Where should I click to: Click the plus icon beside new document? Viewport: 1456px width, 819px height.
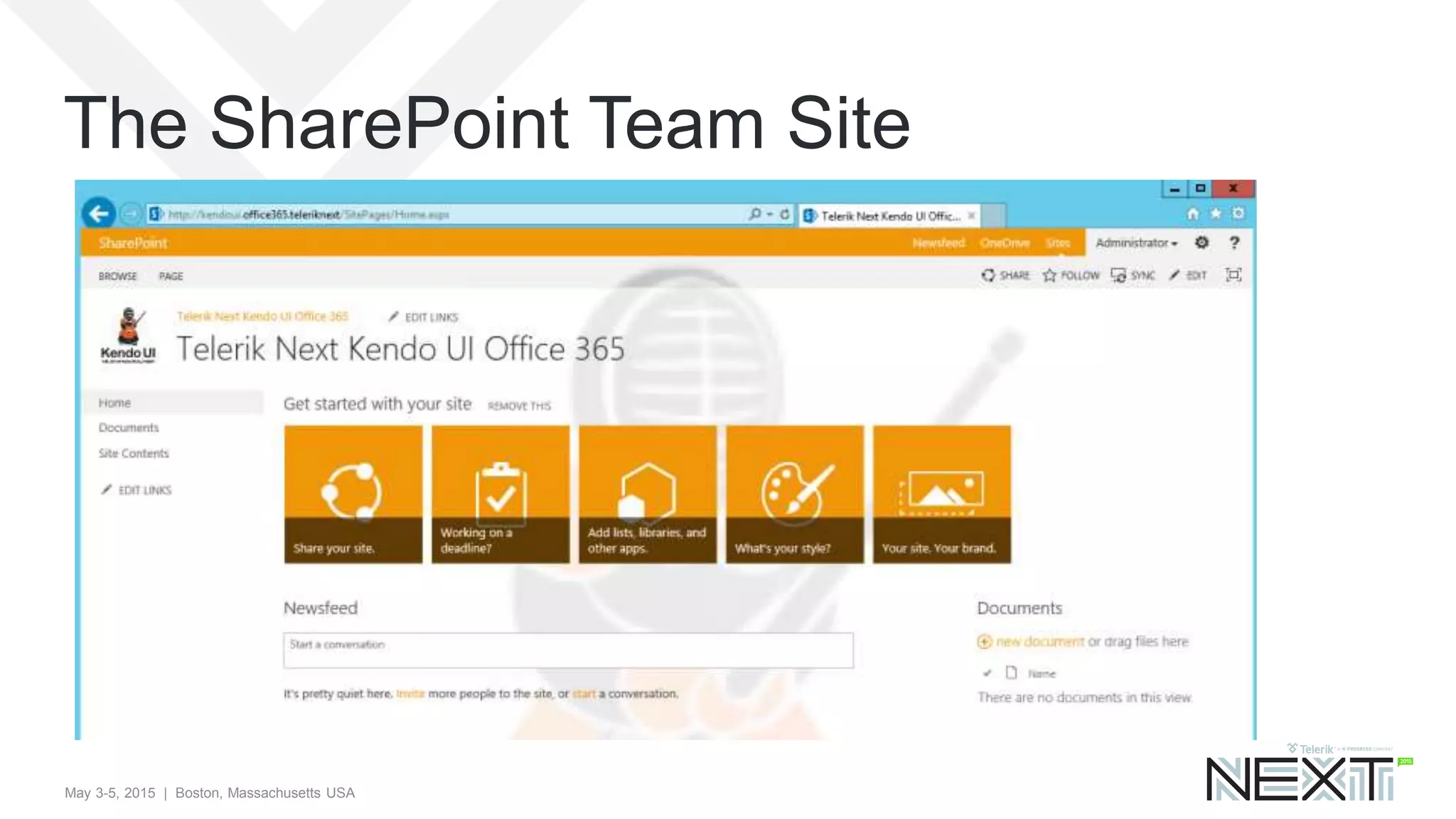(x=985, y=641)
